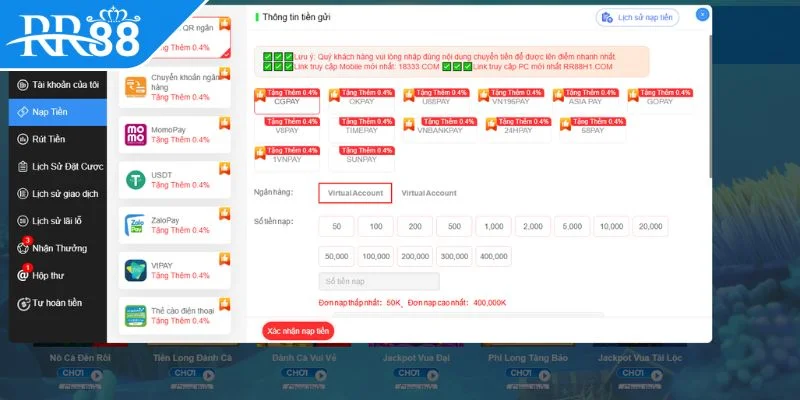Select USDT deposit method
The width and height of the screenshot is (800, 400).
click(174, 180)
